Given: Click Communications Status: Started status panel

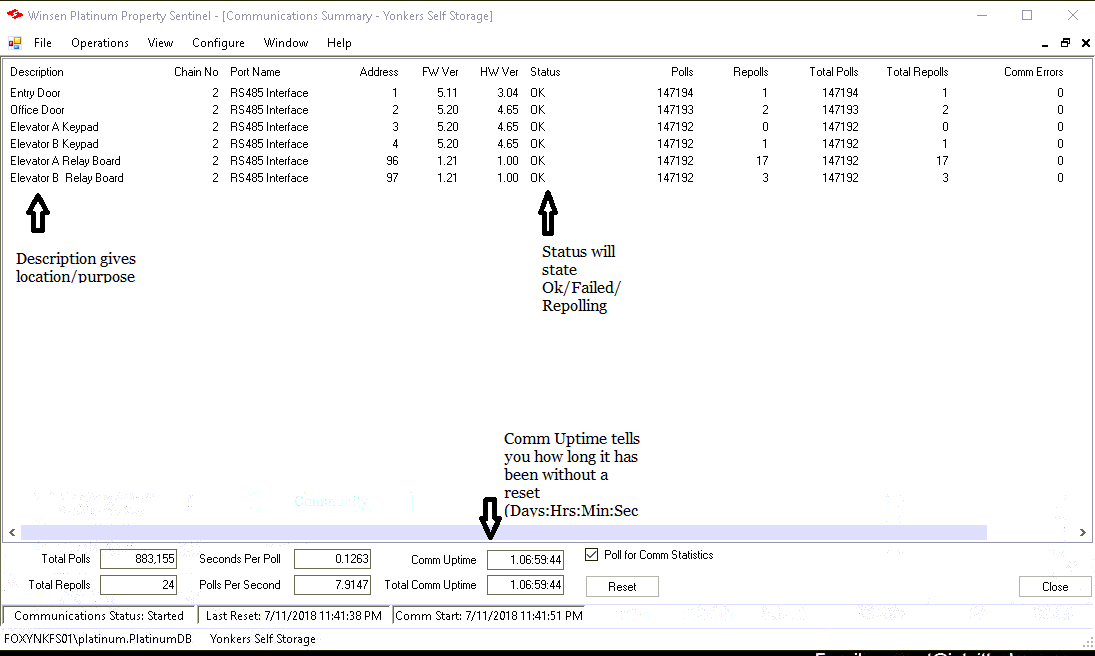Looking at the screenshot, I should [x=98, y=615].
